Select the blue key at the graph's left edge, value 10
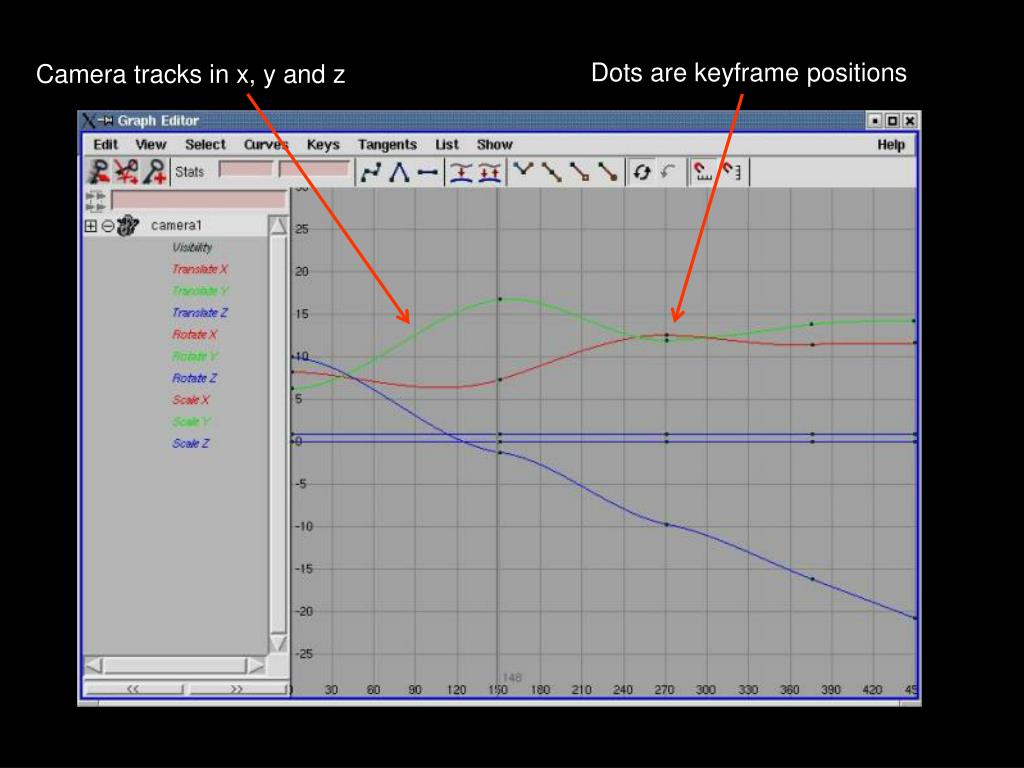Screen dimensions: 1024x768 click(x=293, y=357)
